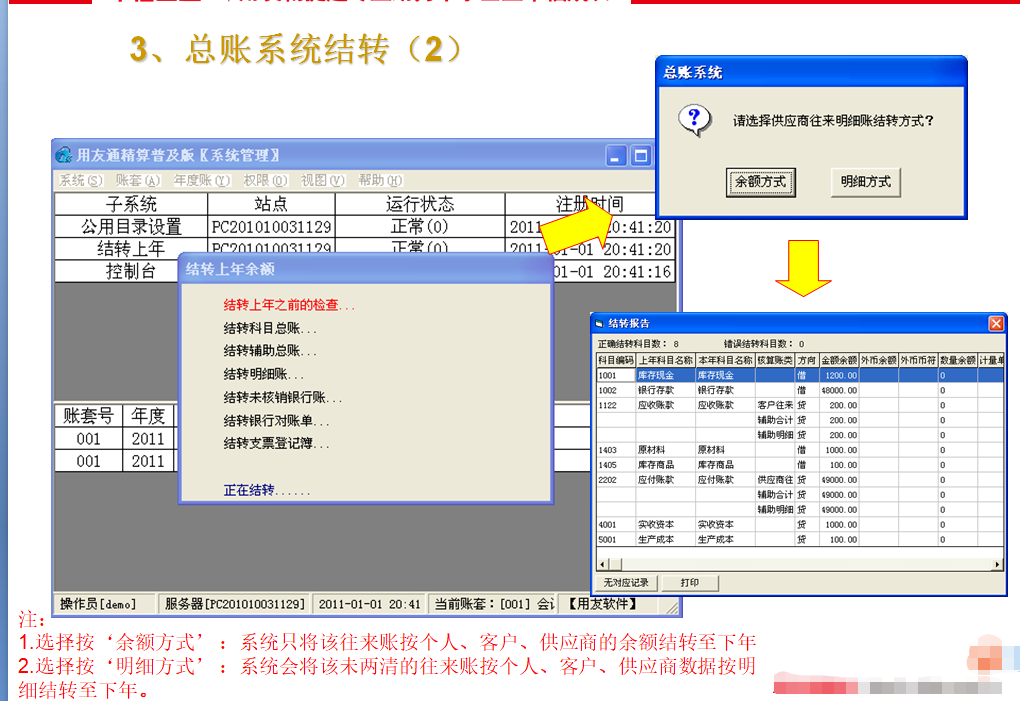Viewport: 1020px width, 701px height.
Task: Minimize the 用友通 系统管理 window
Action: point(616,155)
